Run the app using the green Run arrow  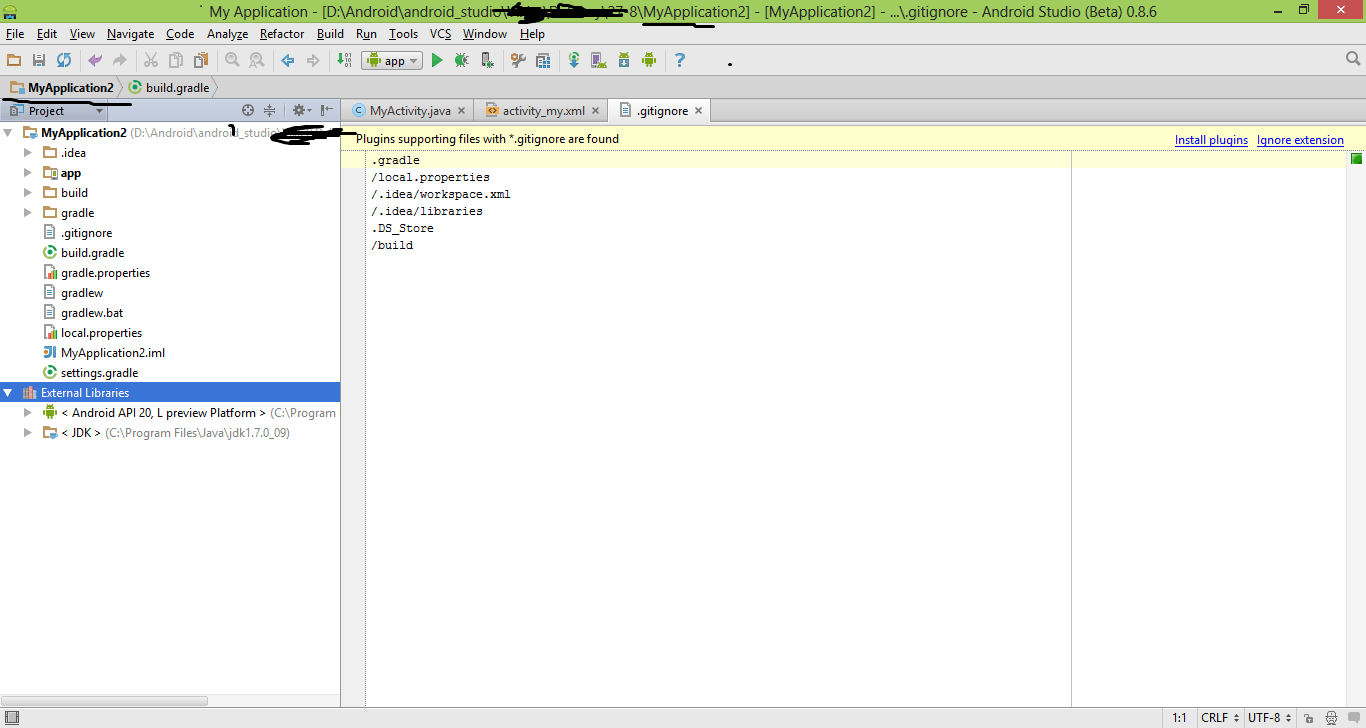click(x=437, y=60)
